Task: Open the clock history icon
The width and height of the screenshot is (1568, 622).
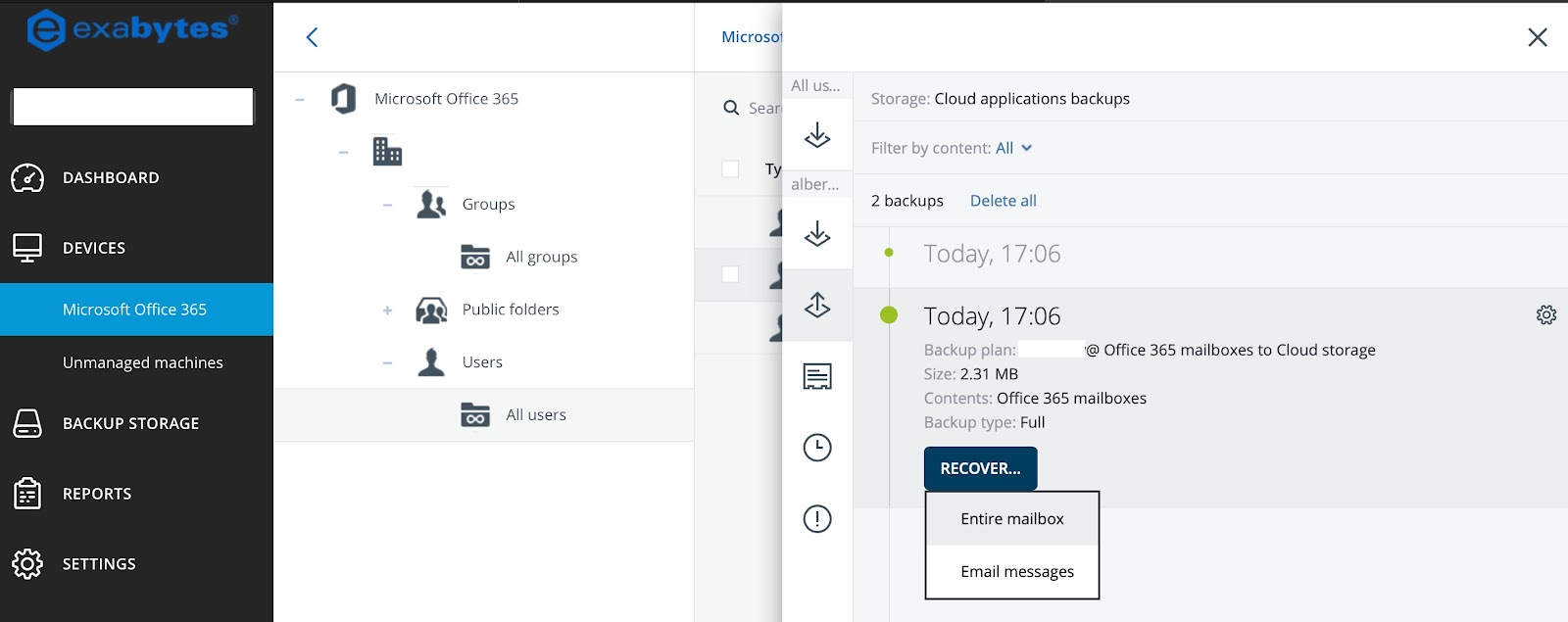Action: (x=817, y=448)
